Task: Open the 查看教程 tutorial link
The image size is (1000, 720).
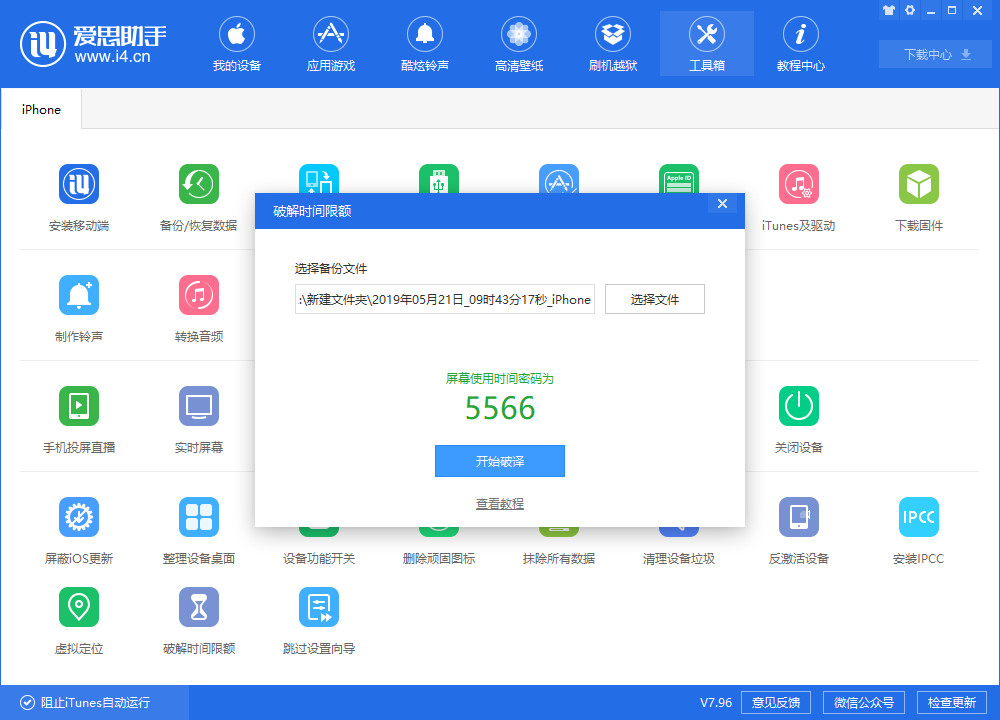Action: pos(499,503)
